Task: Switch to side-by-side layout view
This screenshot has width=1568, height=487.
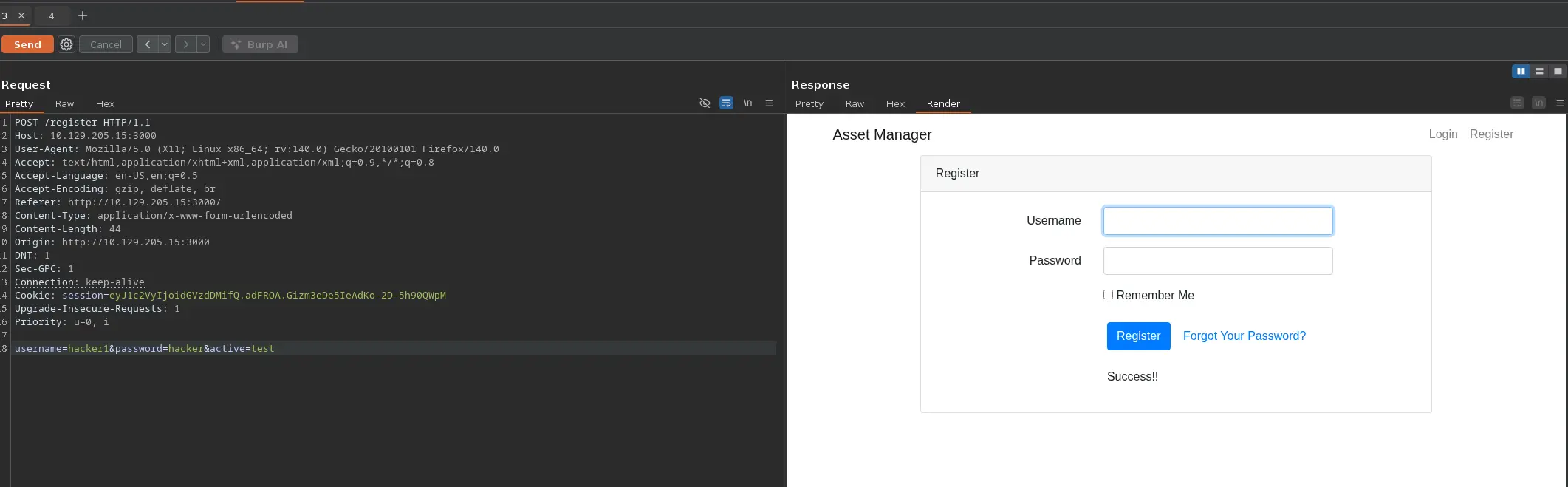Action: tap(1520, 72)
